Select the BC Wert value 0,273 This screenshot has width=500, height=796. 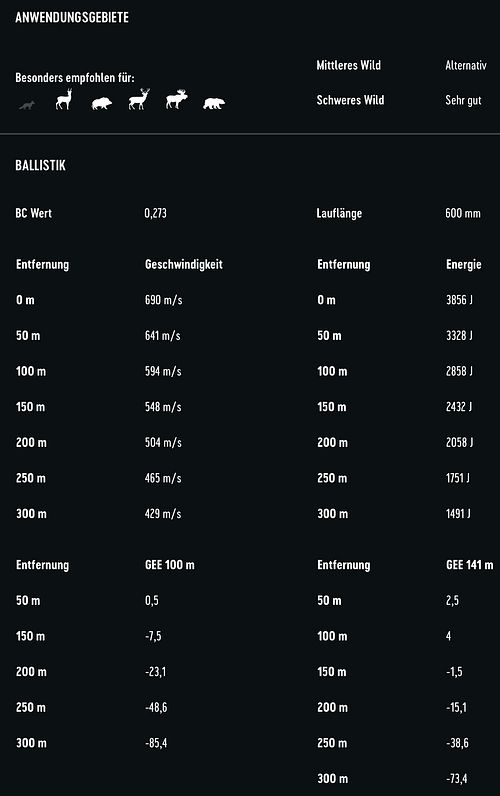[x=155, y=213]
